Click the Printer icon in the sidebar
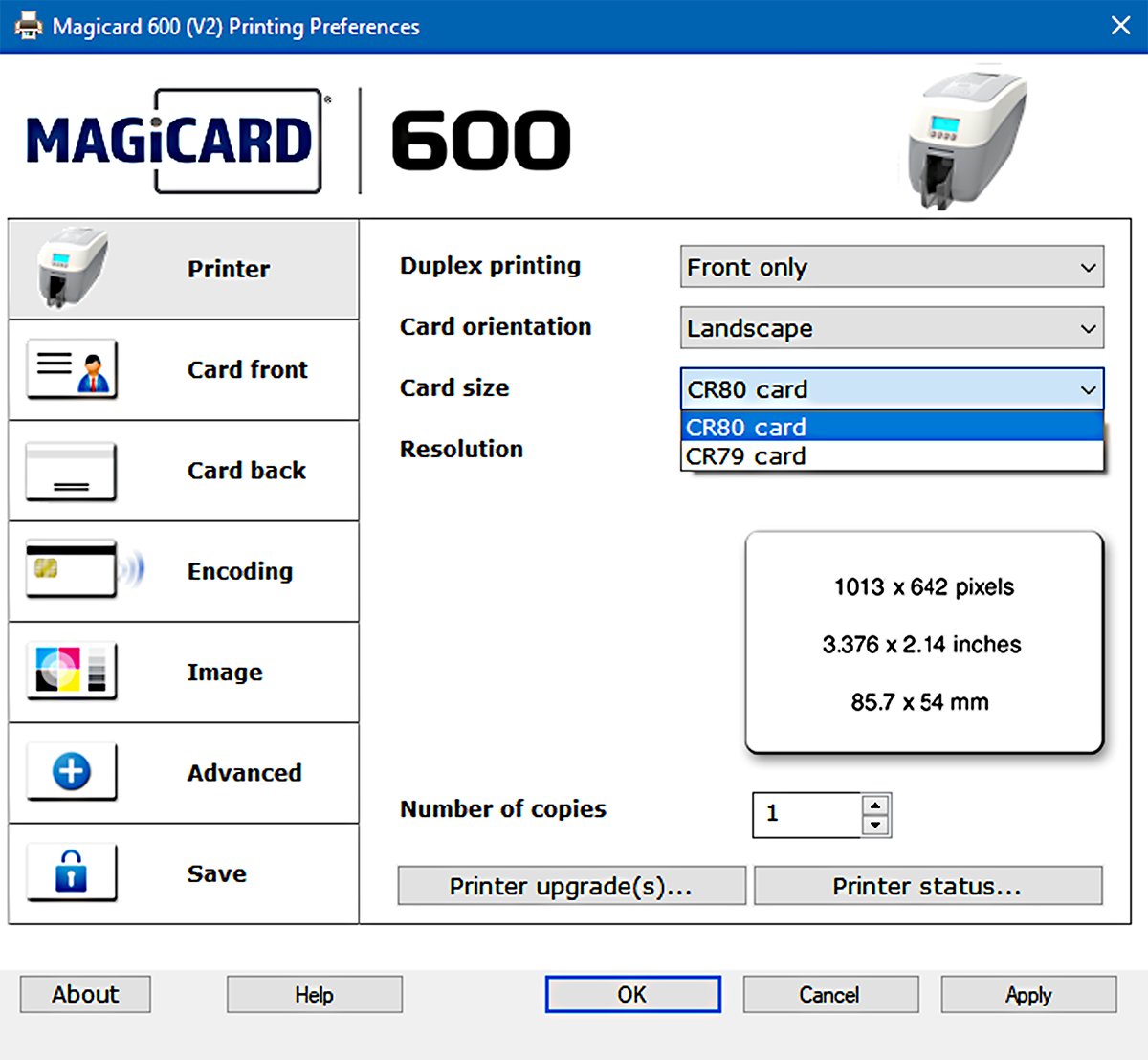 pos(72,268)
